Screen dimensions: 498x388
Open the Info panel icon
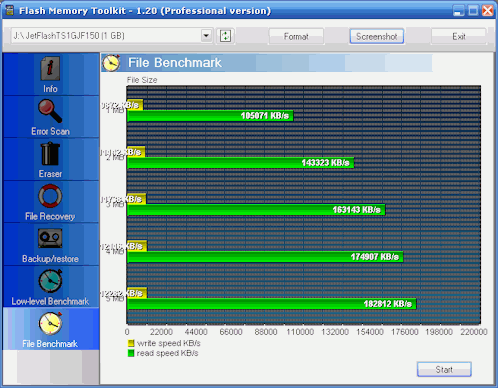(x=50, y=68)
